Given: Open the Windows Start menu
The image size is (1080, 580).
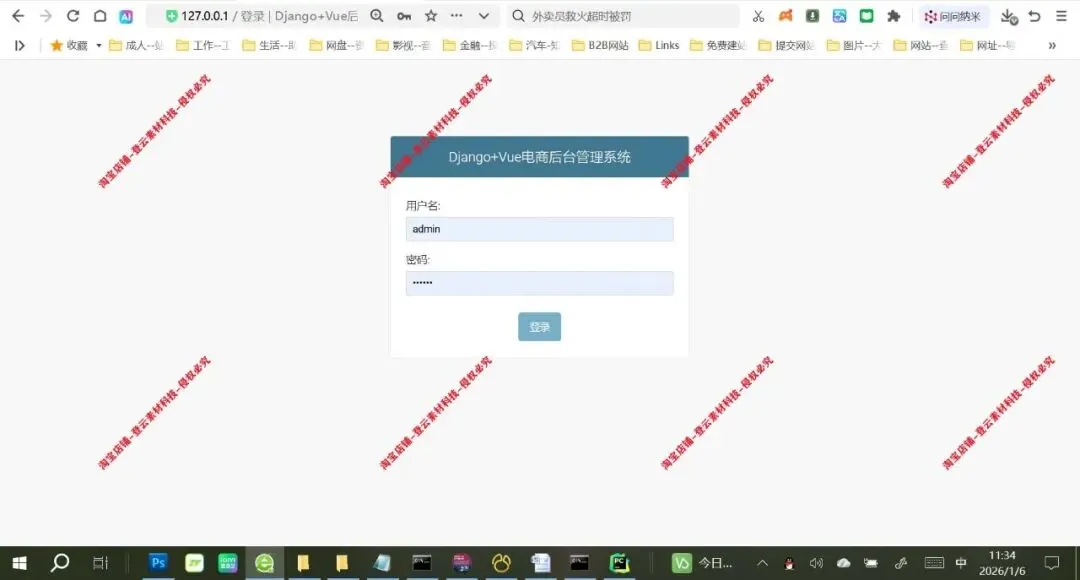Looking at the screenshot, I should tap(19, 563).
